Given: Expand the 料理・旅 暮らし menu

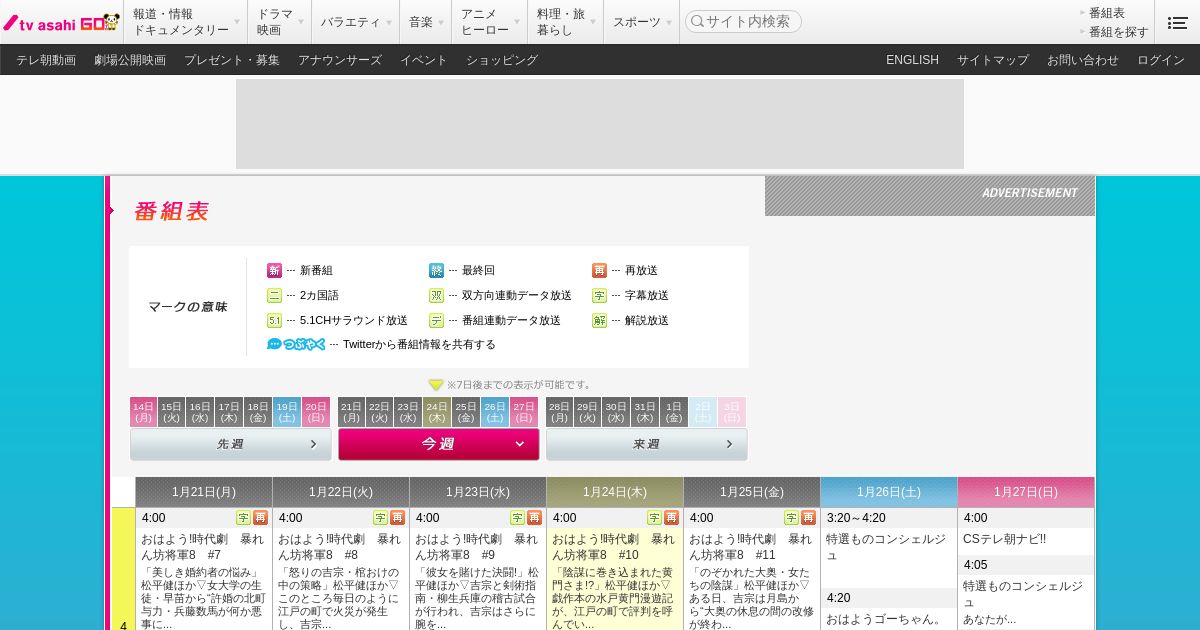Looking at the screenshot, I should coord(565,22).
